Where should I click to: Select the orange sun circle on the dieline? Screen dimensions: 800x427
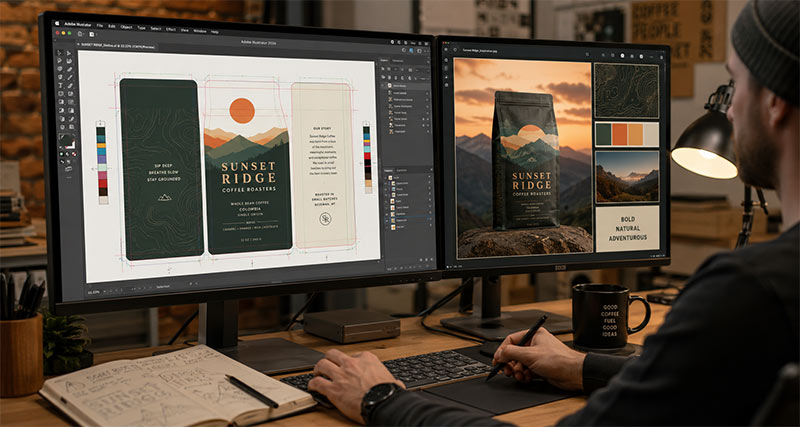tap(242, 111)
